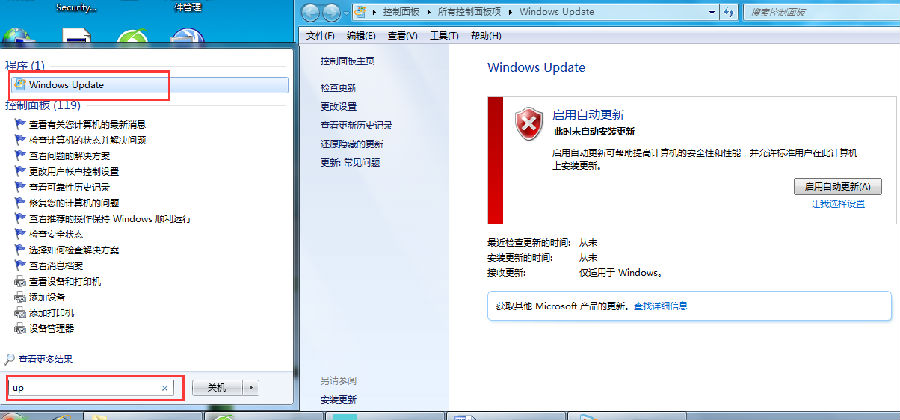The height and width of the screenshot is (420, 900).
Task: Click flag icon beside 查看问题的解决方案
Action: point(20,155)
